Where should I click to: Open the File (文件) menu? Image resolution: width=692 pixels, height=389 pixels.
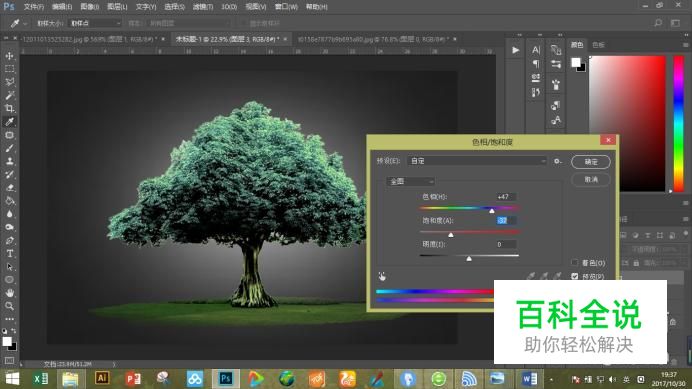click(34, 7)
